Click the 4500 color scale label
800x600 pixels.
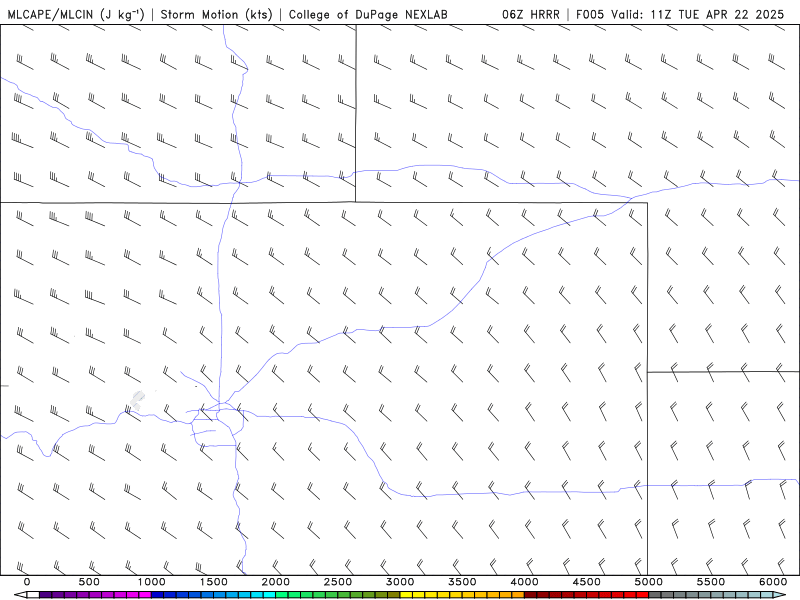click(x=587, y=582)
